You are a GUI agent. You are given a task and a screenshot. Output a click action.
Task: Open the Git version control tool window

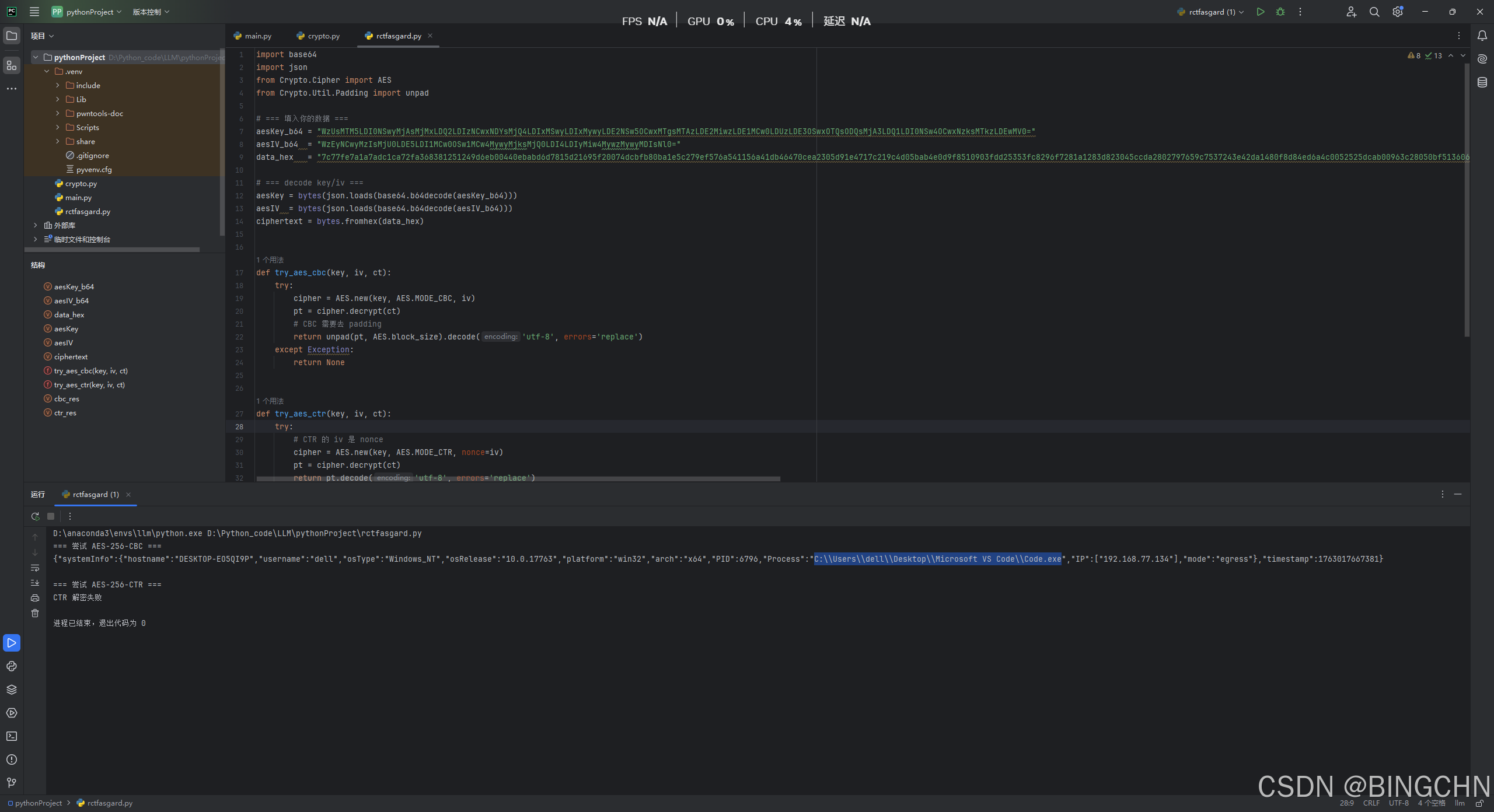(12, 783)
